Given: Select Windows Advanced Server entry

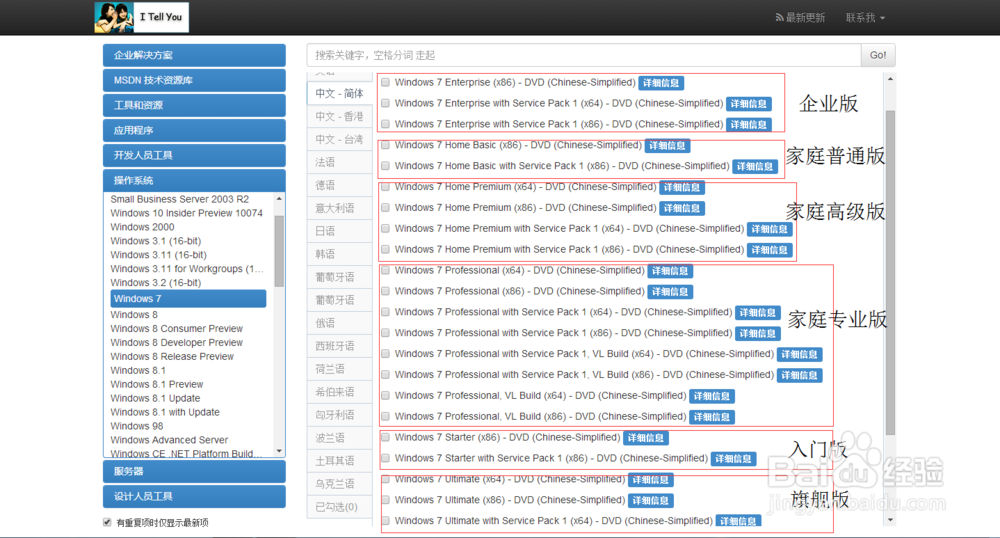Looking at the screenshot, I should 169,440.
